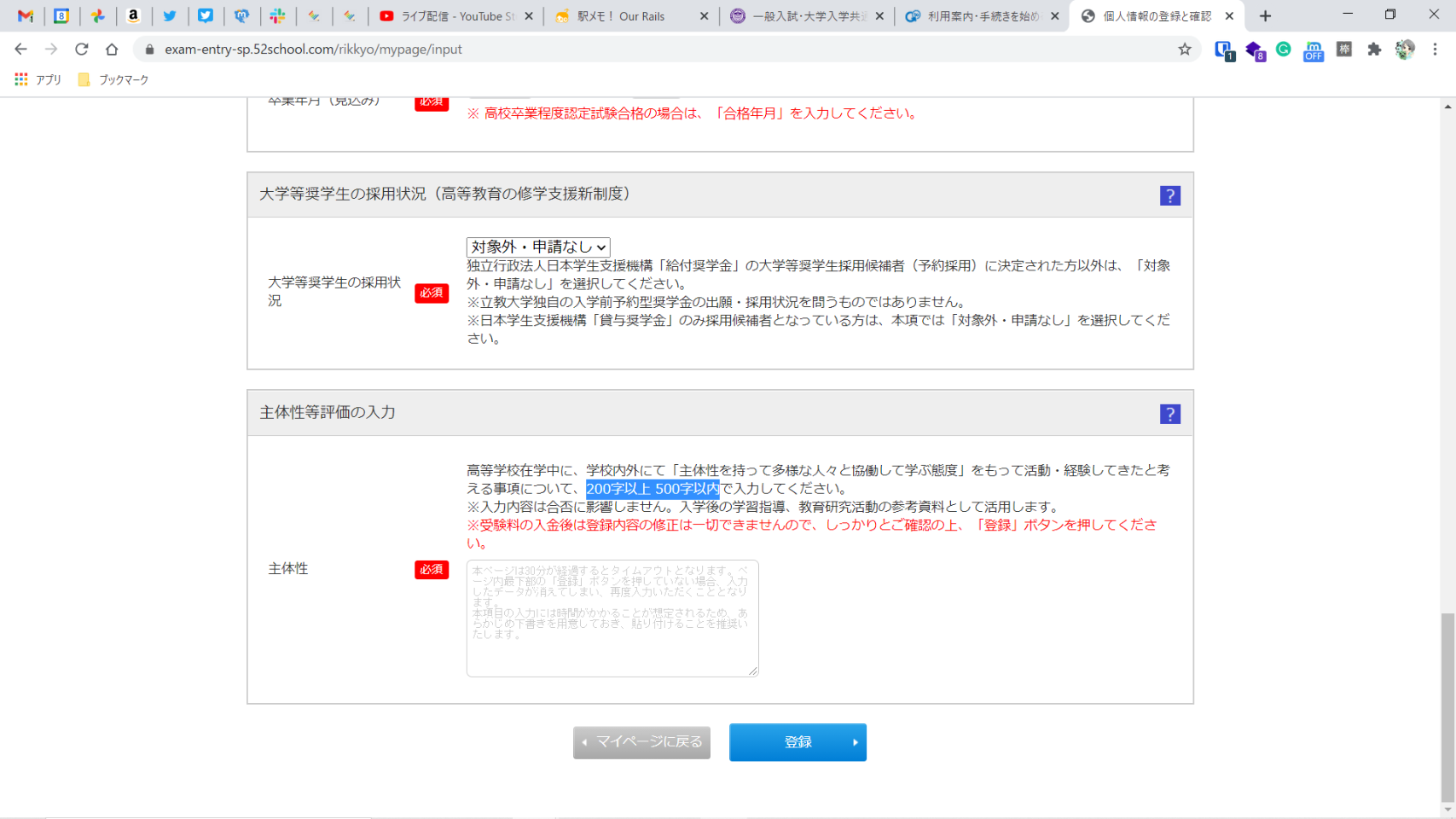This screenshot has height=819, width=1456.
Task: Click the マイページに戻る button
Action: coord(641,742)
